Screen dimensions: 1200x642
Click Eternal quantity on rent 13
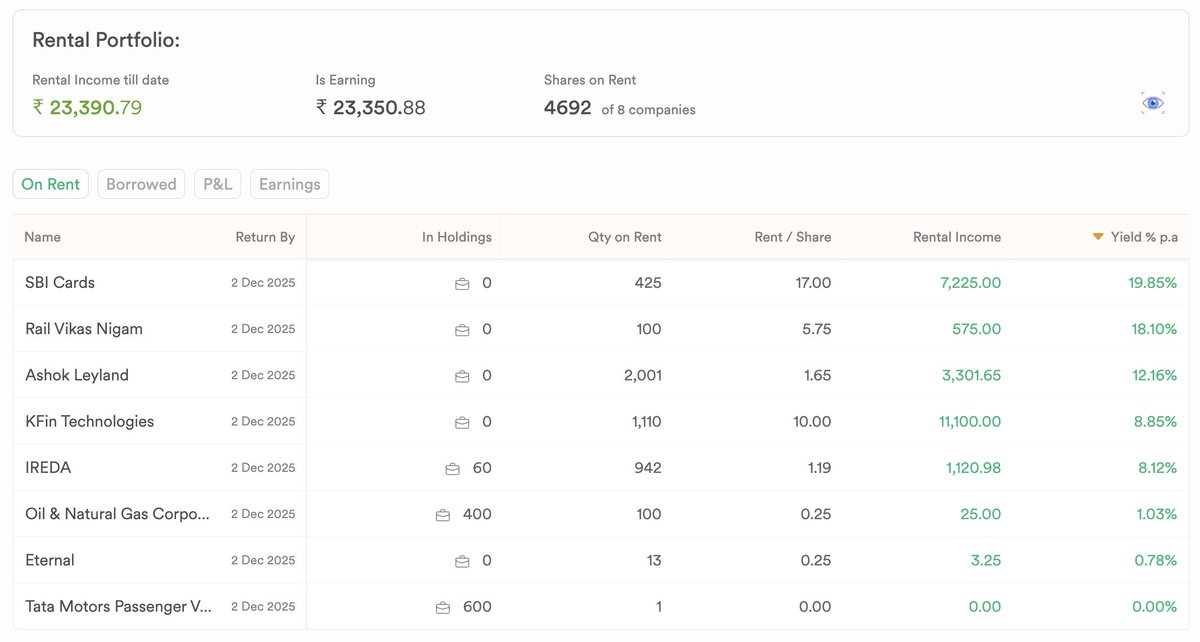(654, 560)
